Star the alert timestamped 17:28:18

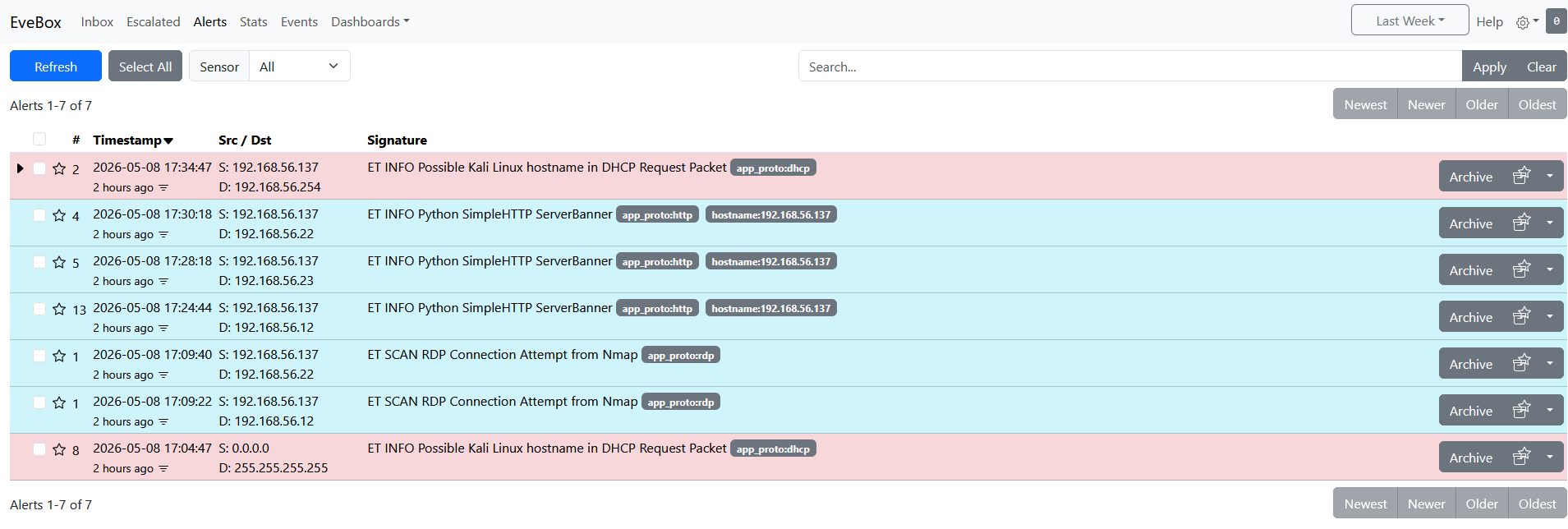click(59, 262)
